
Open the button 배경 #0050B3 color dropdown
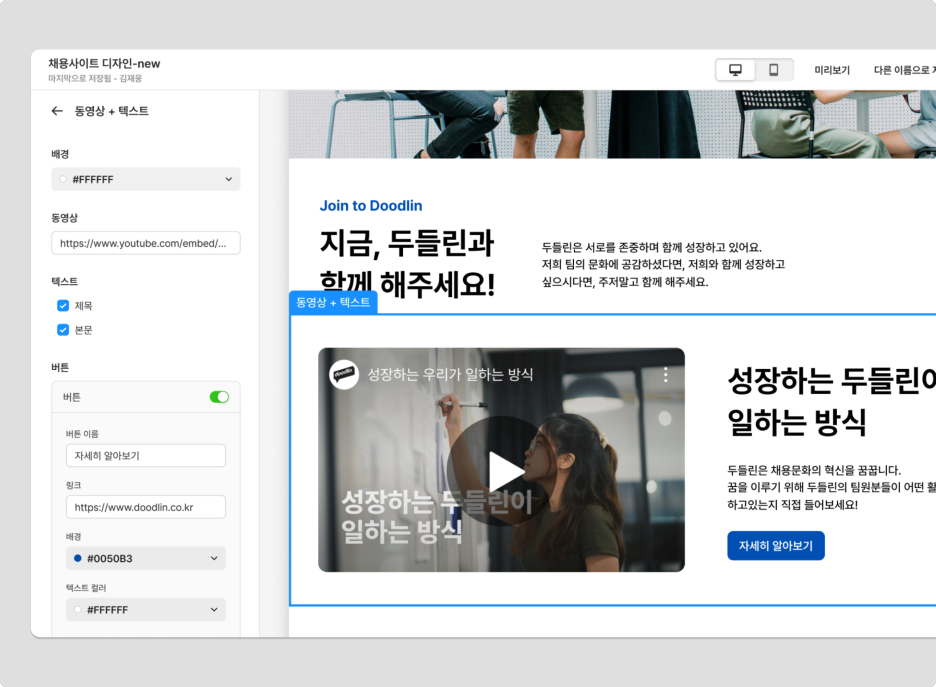(146, 558)
